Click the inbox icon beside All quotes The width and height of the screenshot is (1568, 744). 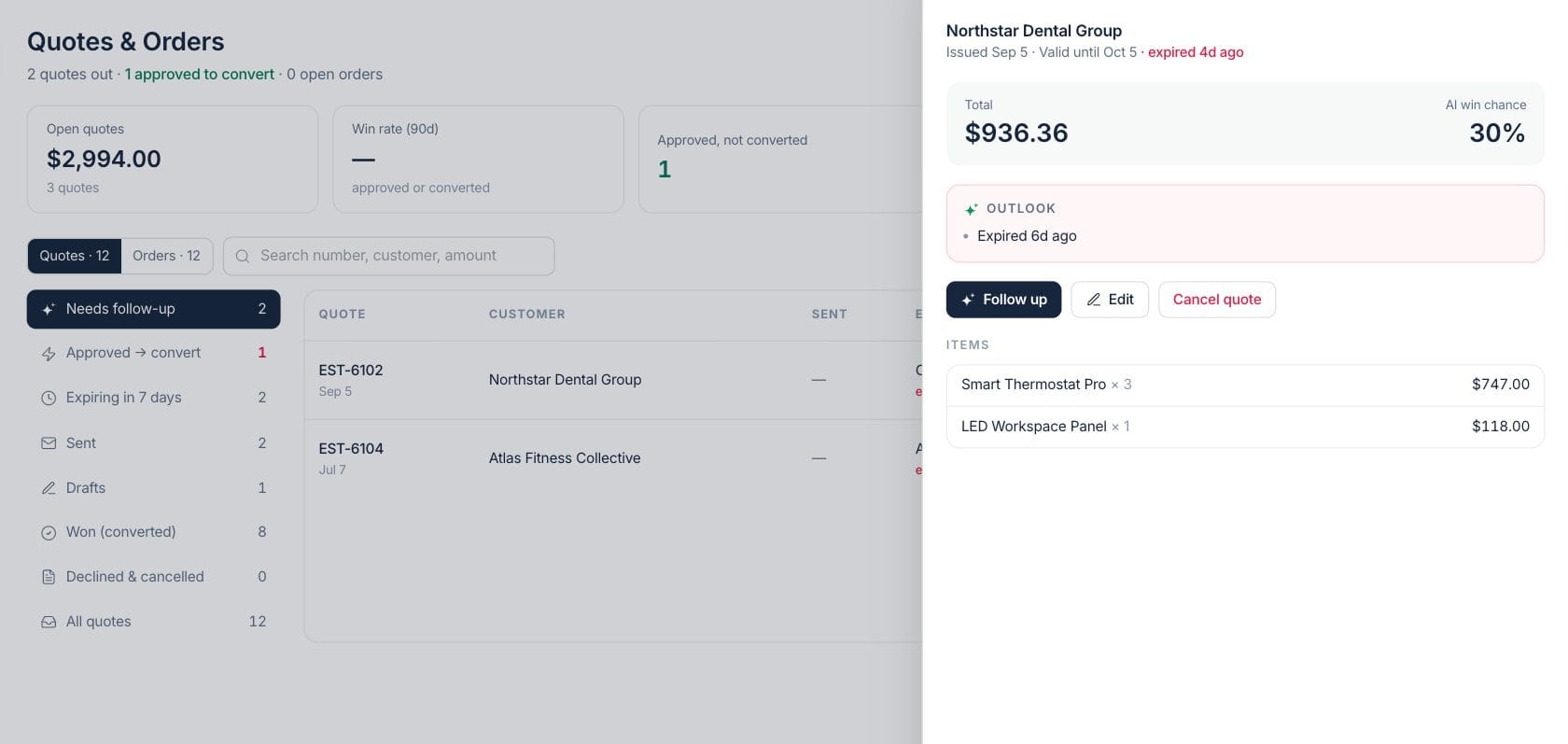click(x=49, y=622)
